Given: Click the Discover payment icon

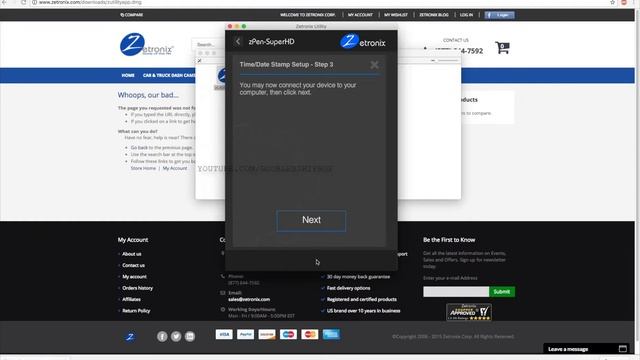Looking at the screenshot, I should (267, 335).
